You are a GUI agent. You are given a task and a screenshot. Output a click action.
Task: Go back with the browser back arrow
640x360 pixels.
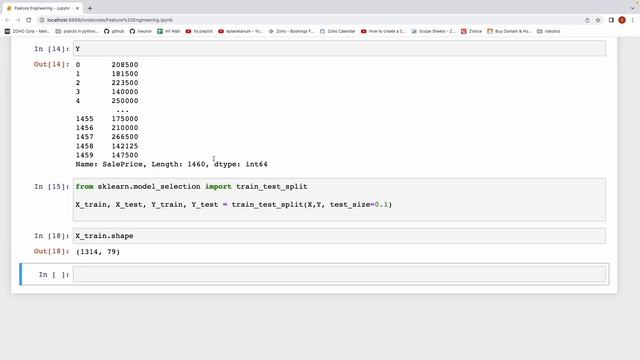7,20
